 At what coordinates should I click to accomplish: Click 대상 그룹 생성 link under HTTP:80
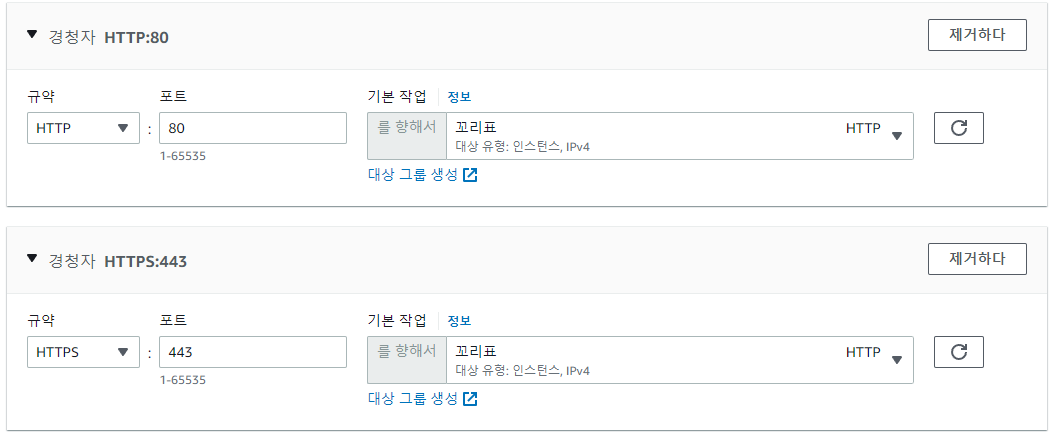pos(413,175)
